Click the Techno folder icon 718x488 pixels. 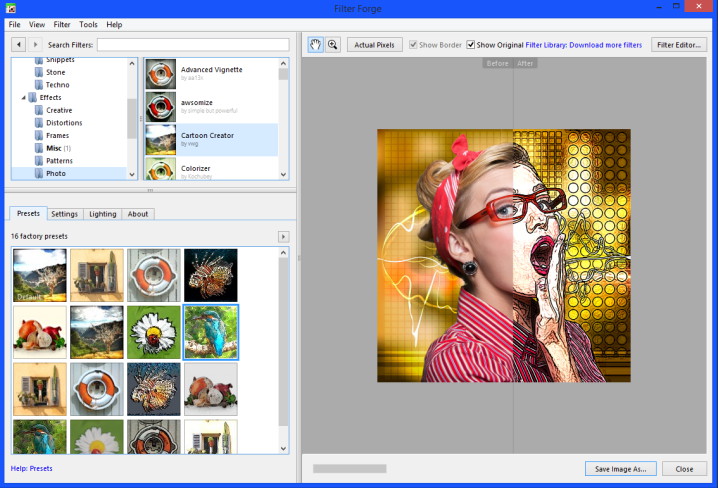(39, 85)
